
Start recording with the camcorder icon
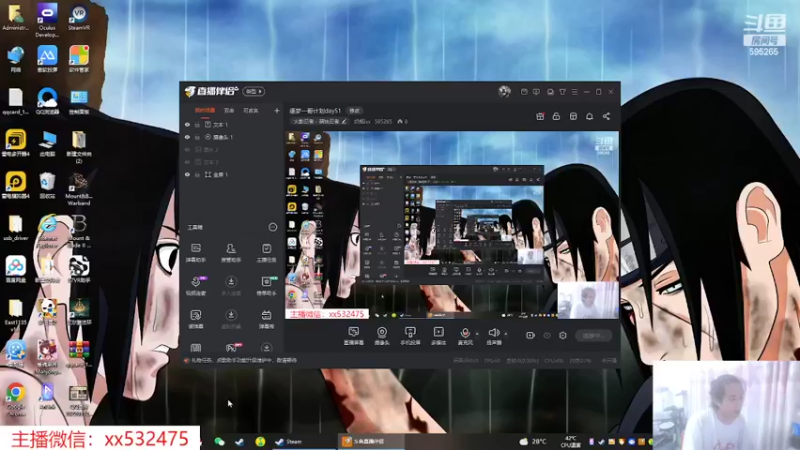[530, 335]
